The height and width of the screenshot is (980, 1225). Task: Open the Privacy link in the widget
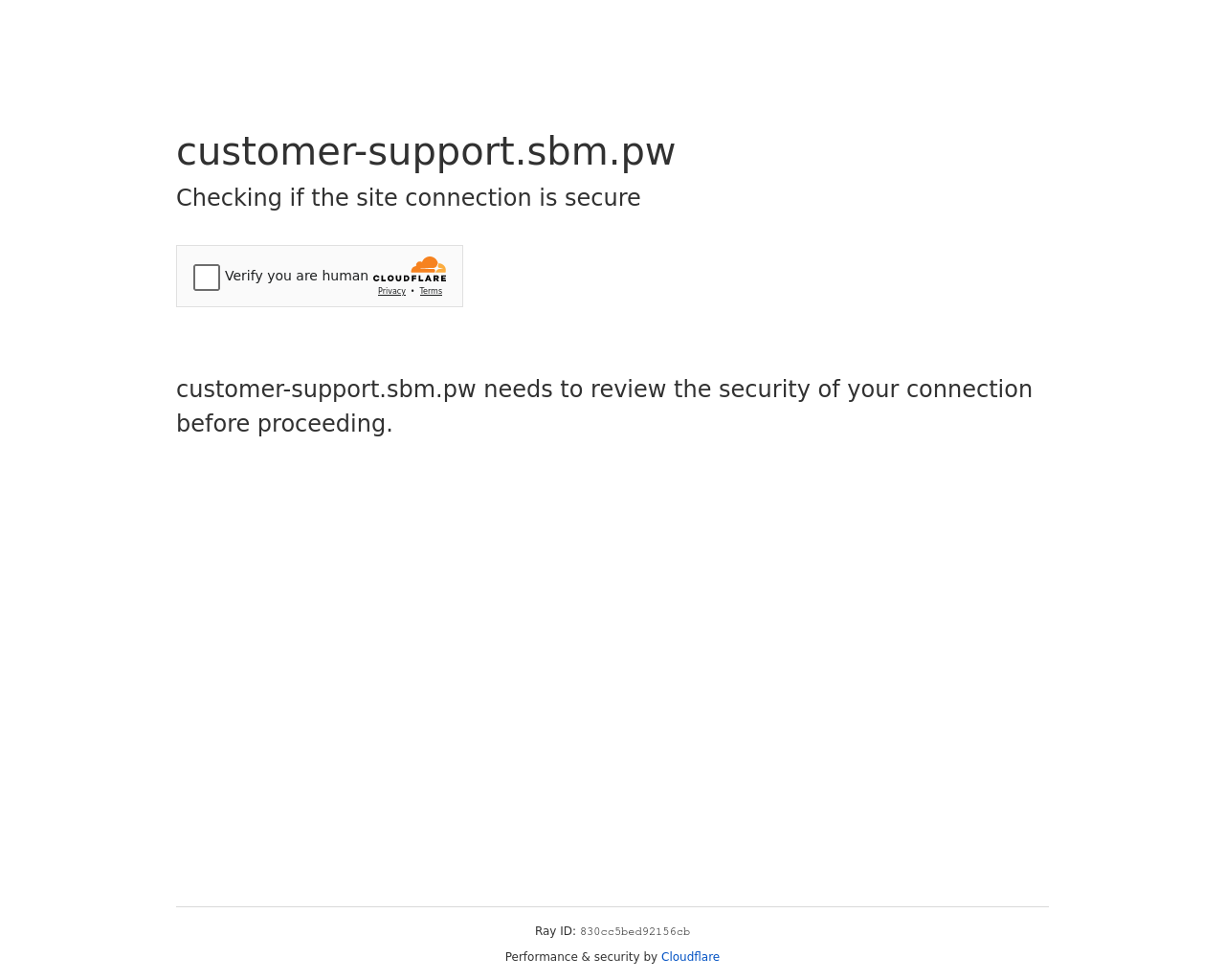point(391,291)
